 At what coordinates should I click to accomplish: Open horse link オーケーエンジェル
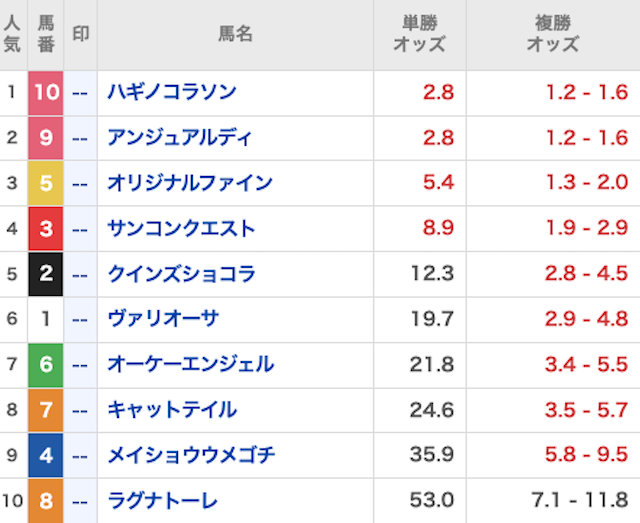tap(190, 364)
